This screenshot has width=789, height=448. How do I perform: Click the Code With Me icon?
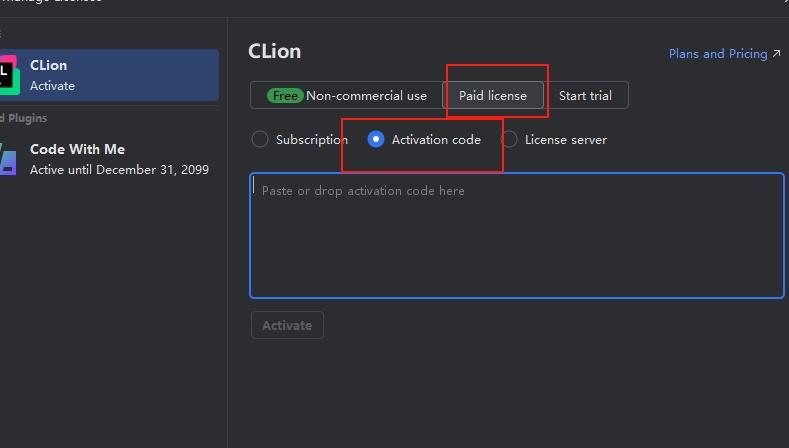9,159
